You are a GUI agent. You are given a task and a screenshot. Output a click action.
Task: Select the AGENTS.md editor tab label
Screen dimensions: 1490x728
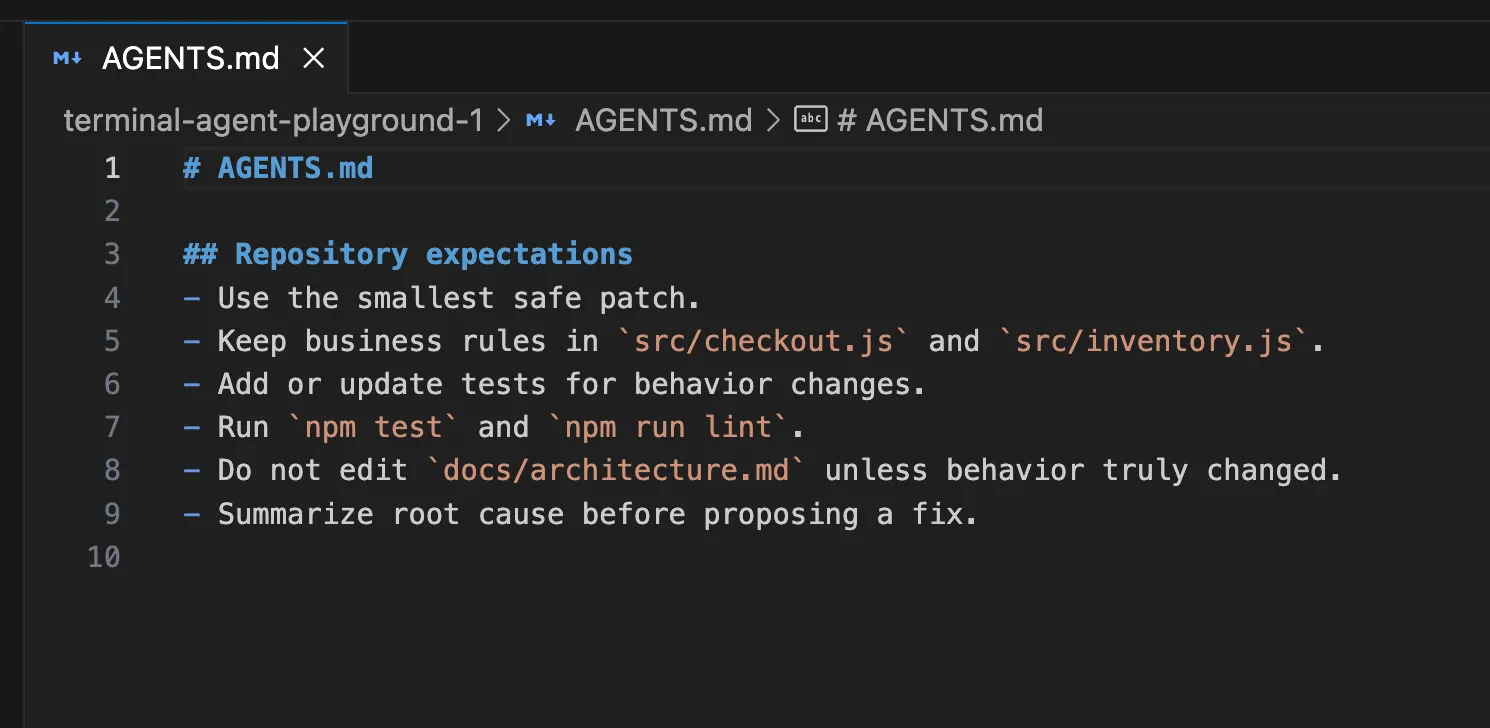(190, 59)
